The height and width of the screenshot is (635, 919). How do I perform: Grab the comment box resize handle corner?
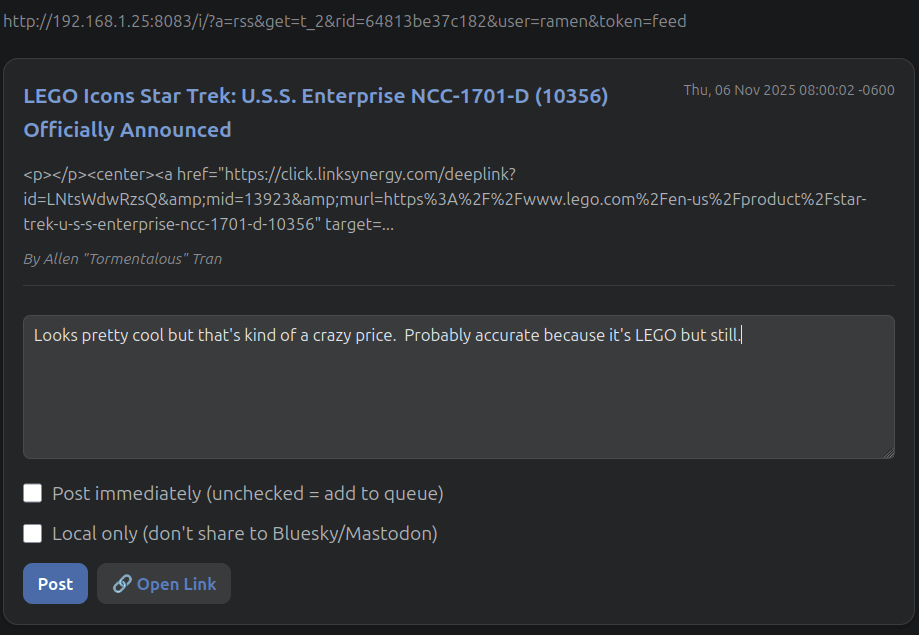888,452
